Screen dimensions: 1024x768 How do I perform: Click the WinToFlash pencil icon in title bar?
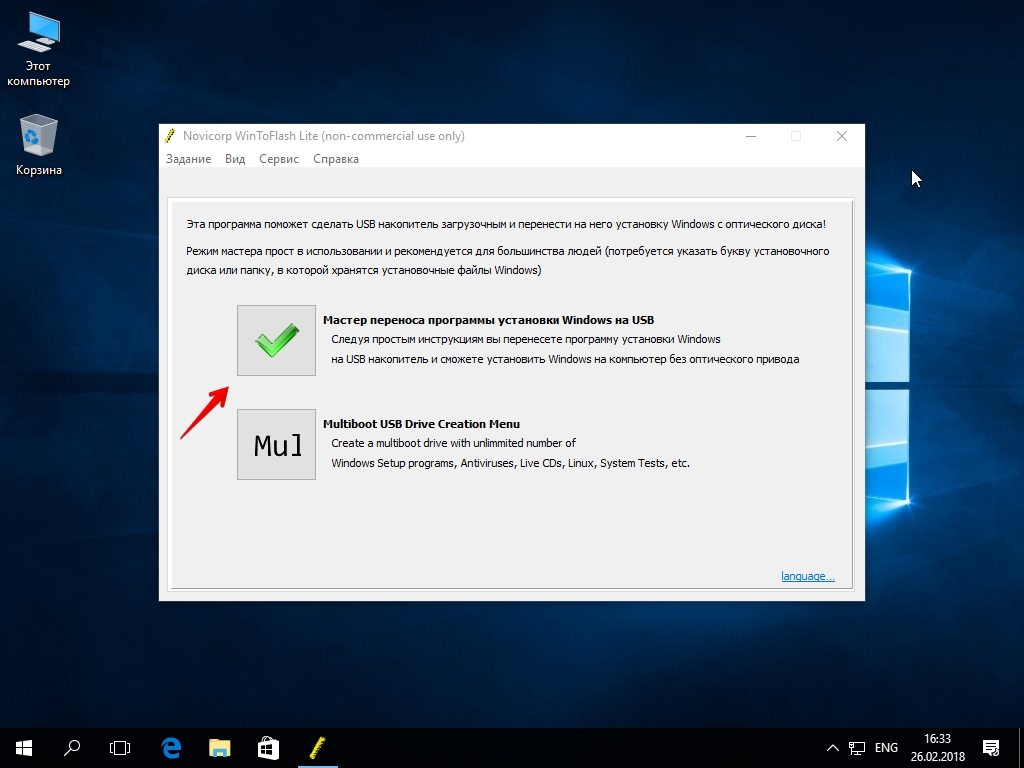point(170,136)
